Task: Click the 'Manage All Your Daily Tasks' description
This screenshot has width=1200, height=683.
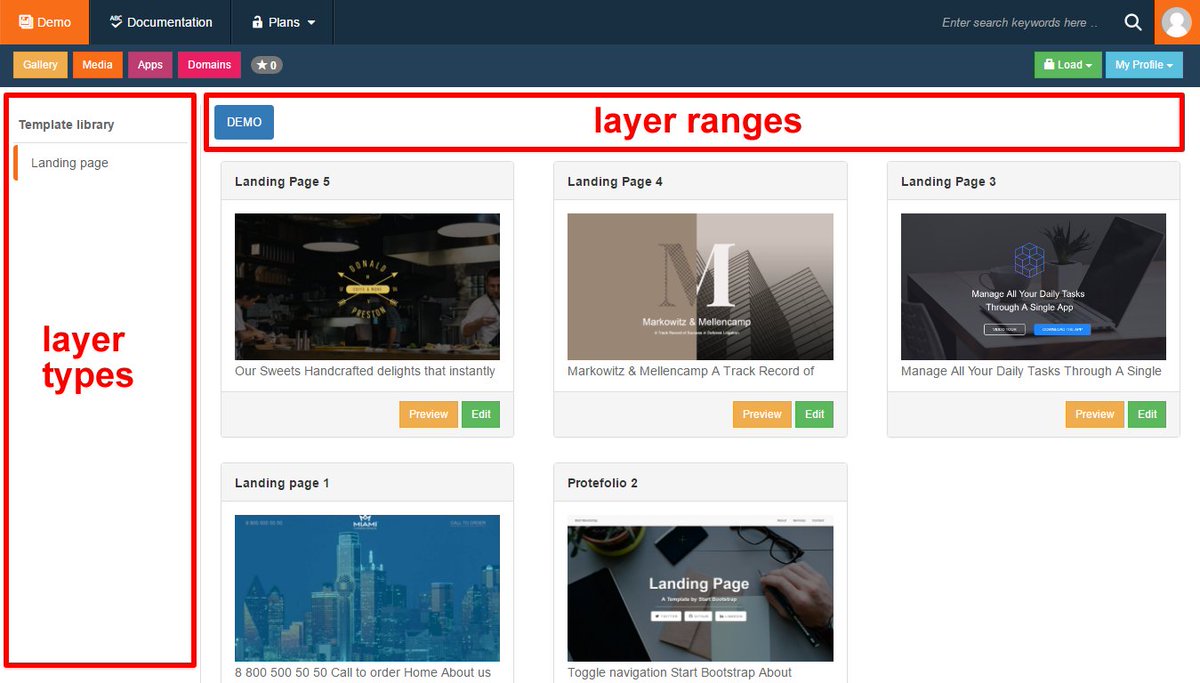Action: [x=1031, y=371]
